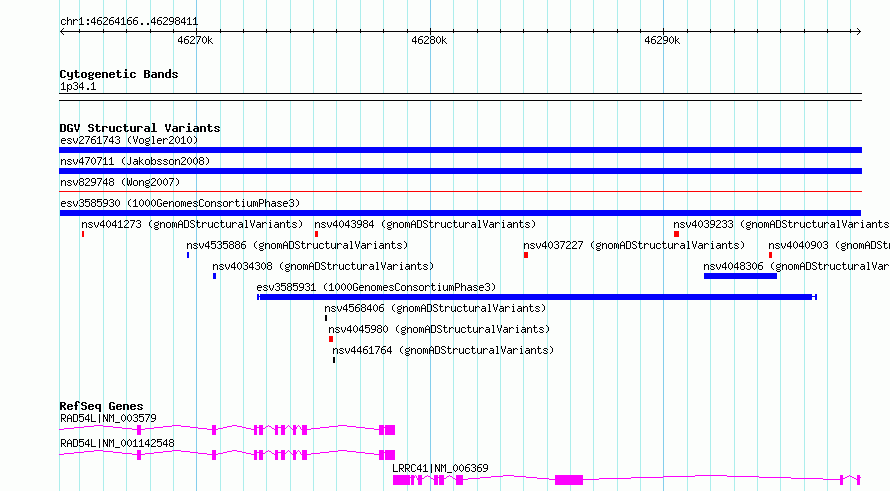
Task: Click the first exon block of LRRC41
Action: [x=401, y=480]
